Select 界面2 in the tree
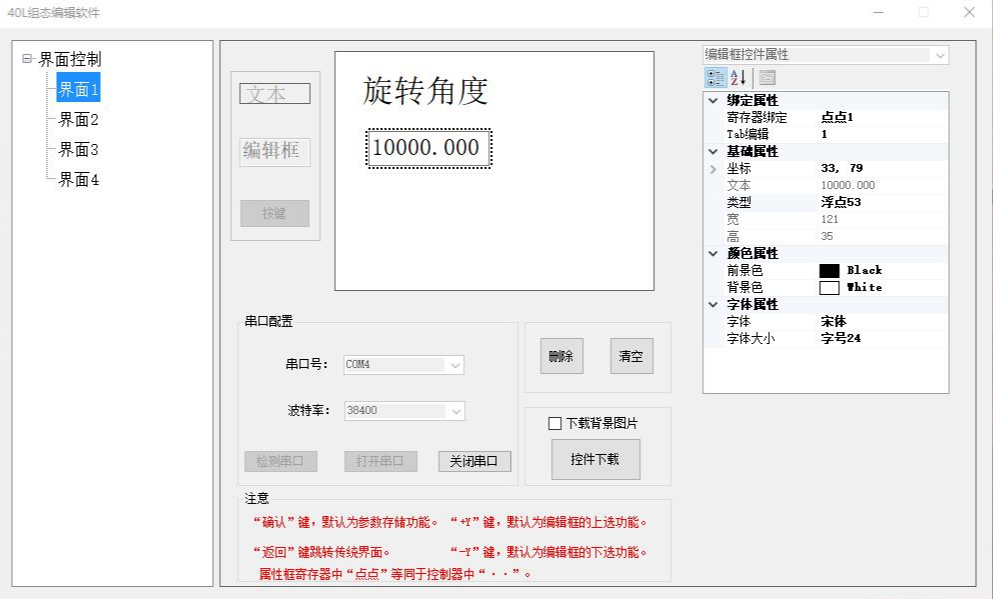This screenshot has width=993, height=599. 79,120
